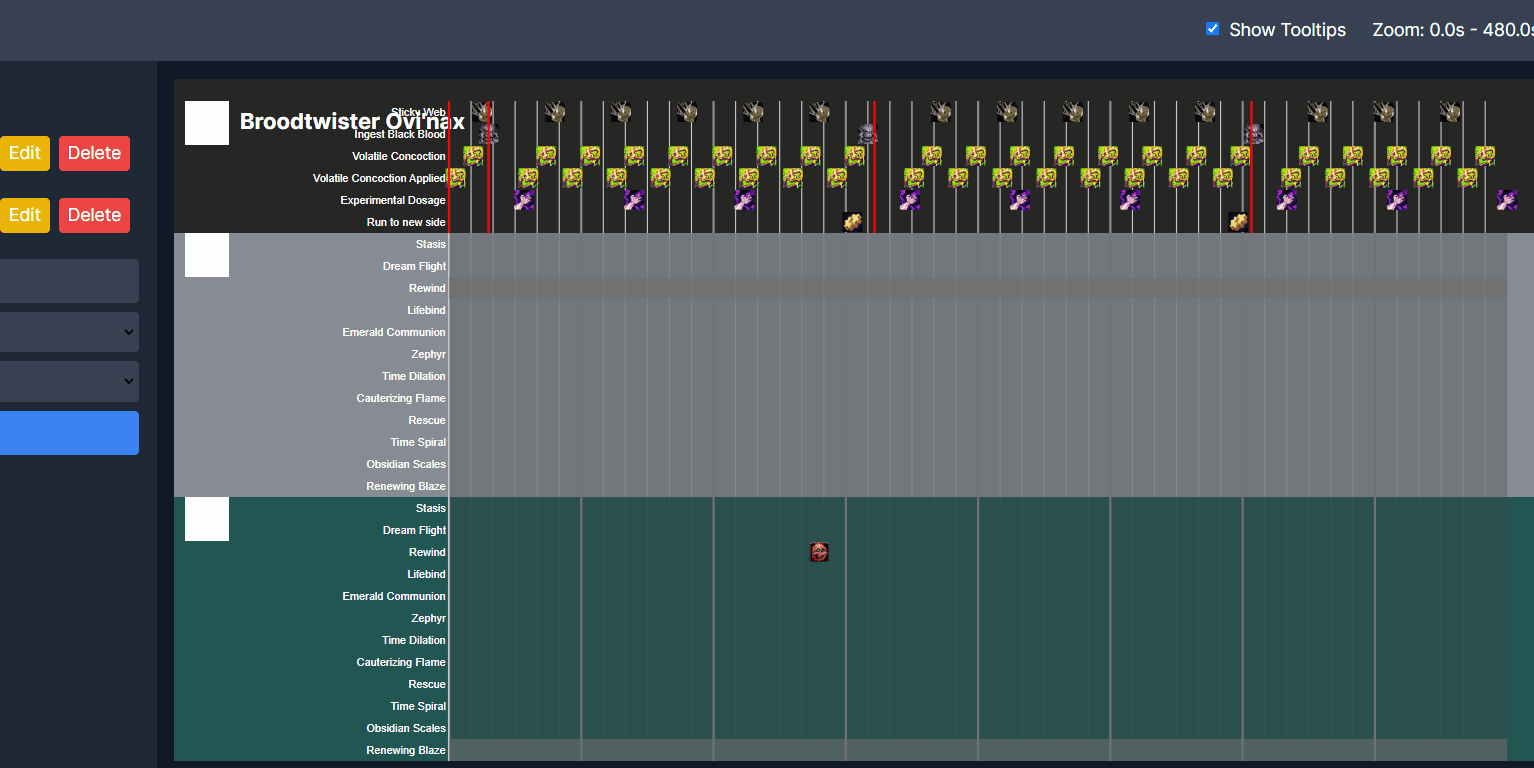Click the Dream Flight label in the gray section

click(414, 266)
